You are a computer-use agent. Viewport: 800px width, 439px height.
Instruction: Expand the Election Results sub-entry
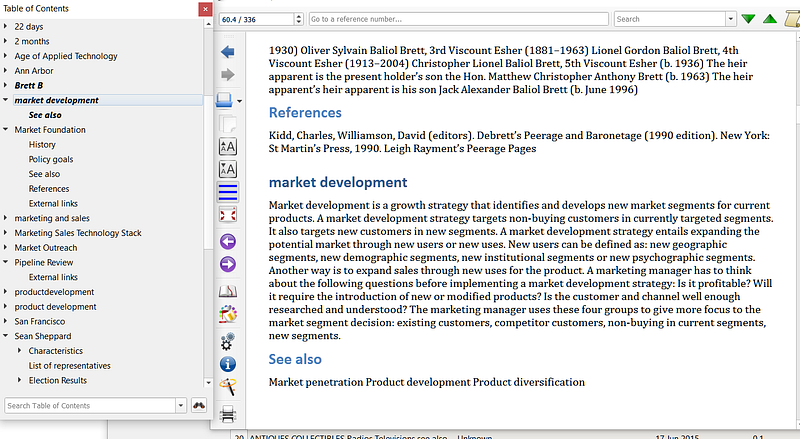[x=19, y=380]
